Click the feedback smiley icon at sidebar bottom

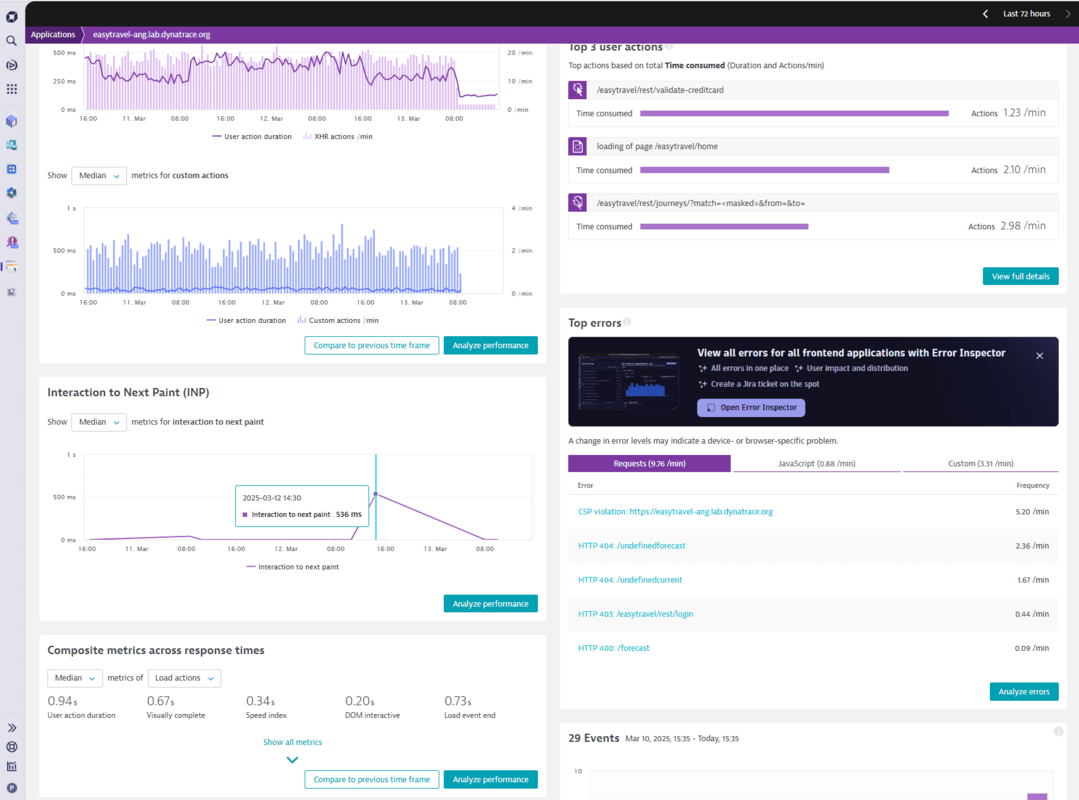[10, 746]
